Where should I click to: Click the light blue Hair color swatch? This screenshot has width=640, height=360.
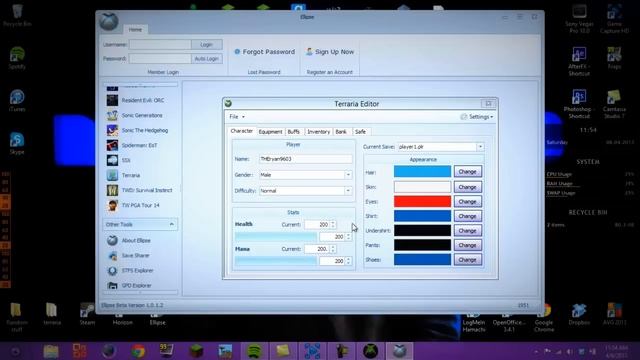coord(422,172)
